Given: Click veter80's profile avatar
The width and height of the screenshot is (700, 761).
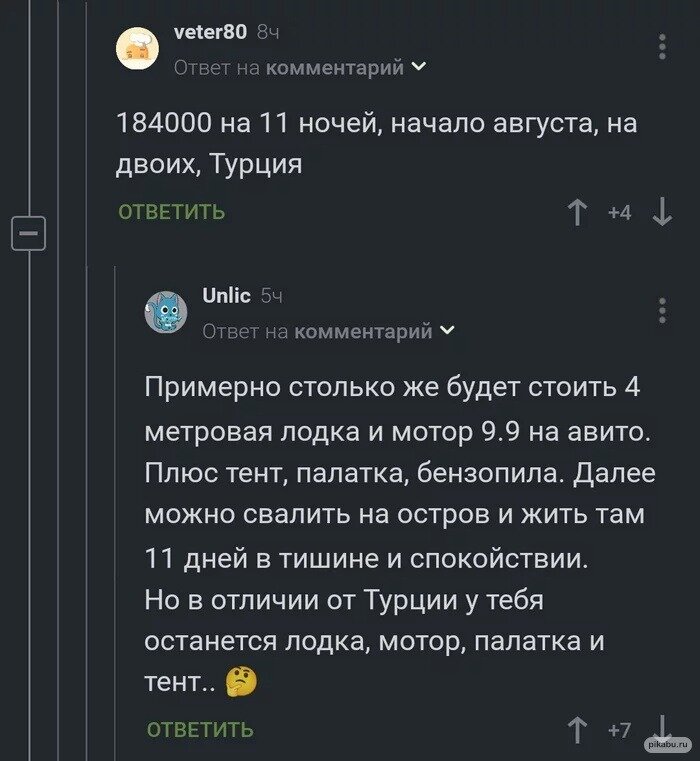Looking at the screenshot, I should pyautogui.click(x=137, y=48).
